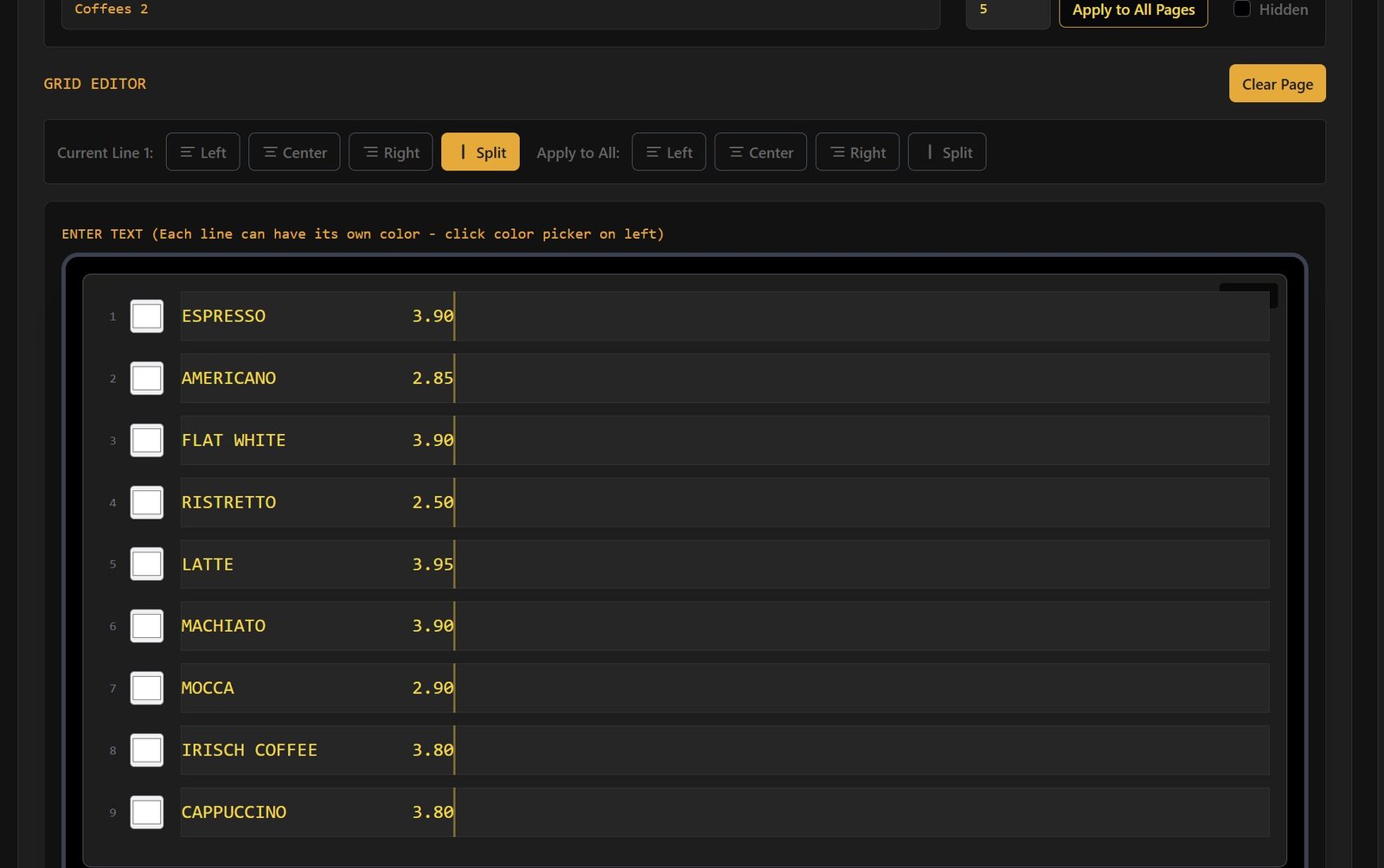Apply Split alignment to all lines
Viewport: 1384px width, 868px height.
click(946, 152)
